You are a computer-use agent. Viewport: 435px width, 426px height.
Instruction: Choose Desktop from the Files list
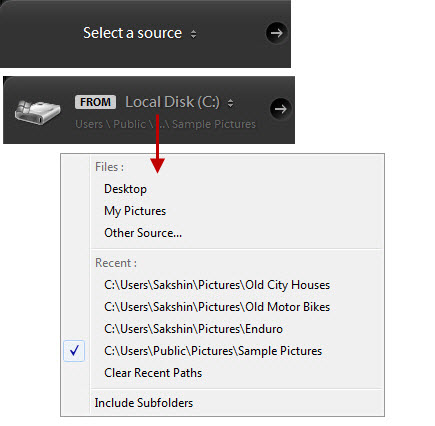tap(125, 189)
